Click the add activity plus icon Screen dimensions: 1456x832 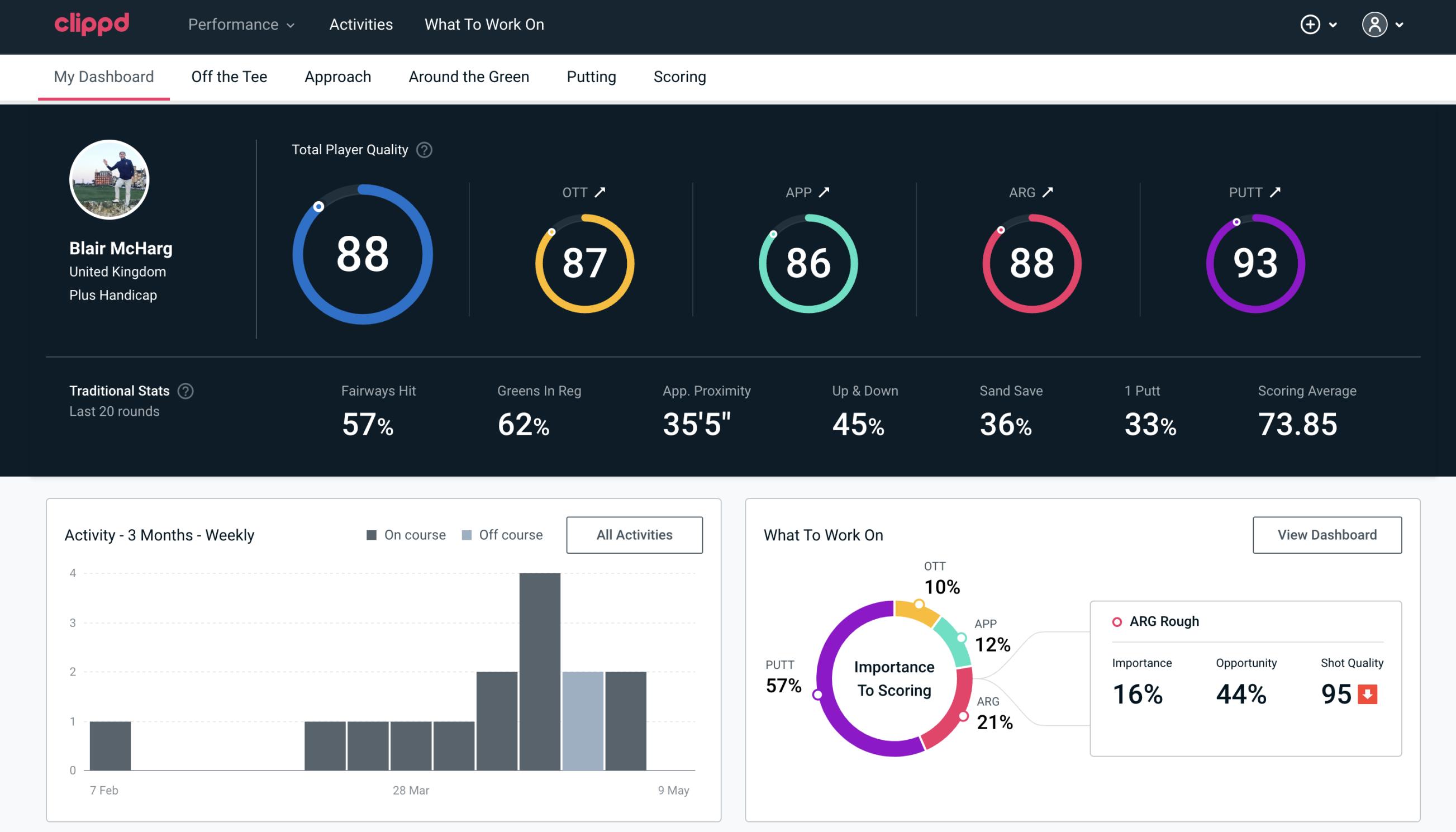[1311, 25]
